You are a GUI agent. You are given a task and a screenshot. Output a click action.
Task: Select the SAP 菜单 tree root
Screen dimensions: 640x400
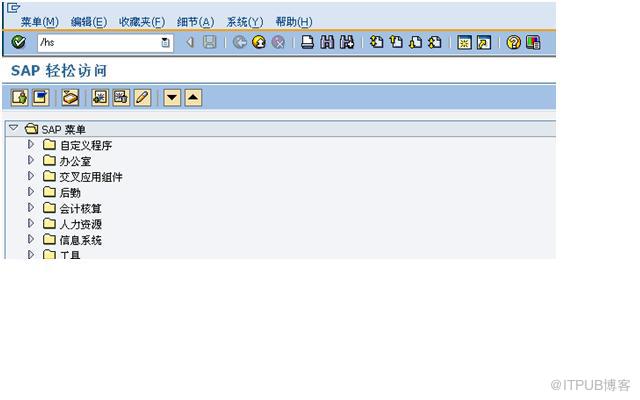(x=63, y=129)
